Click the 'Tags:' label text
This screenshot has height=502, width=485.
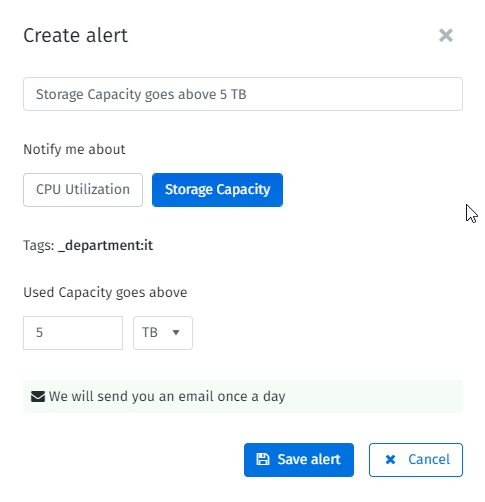tap(39, 246)
